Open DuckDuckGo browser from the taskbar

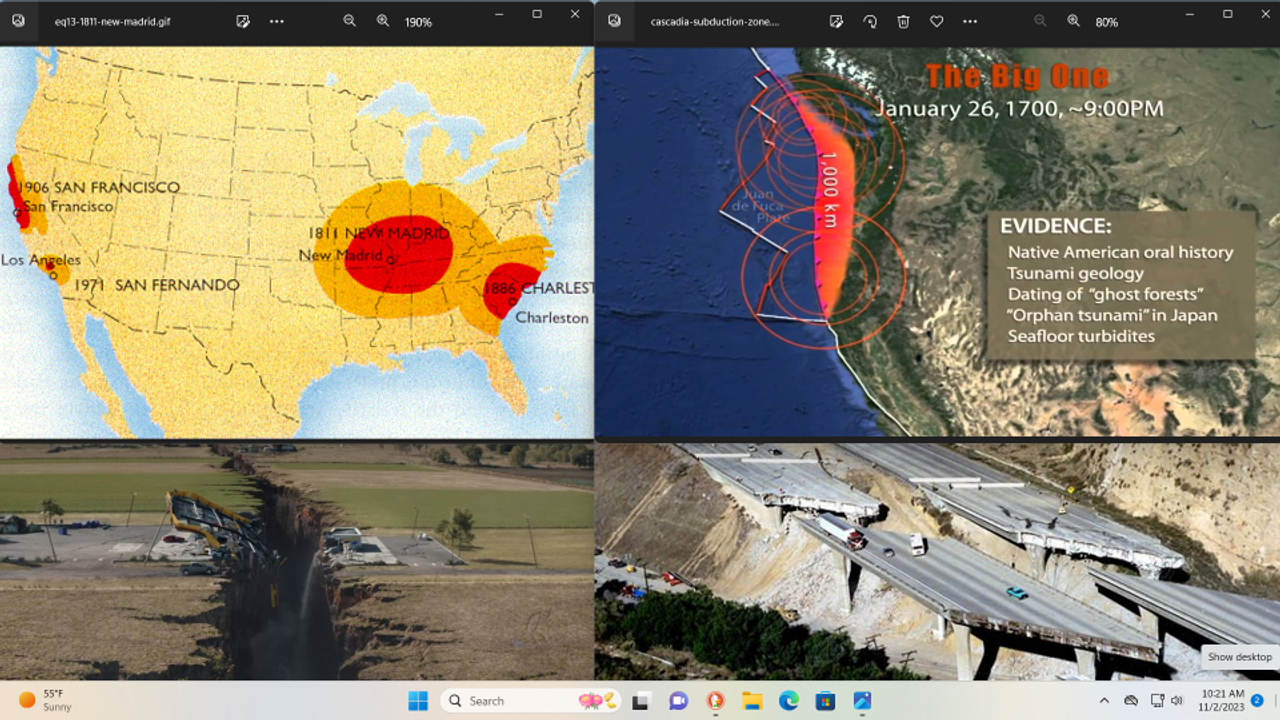pos(715,701)
